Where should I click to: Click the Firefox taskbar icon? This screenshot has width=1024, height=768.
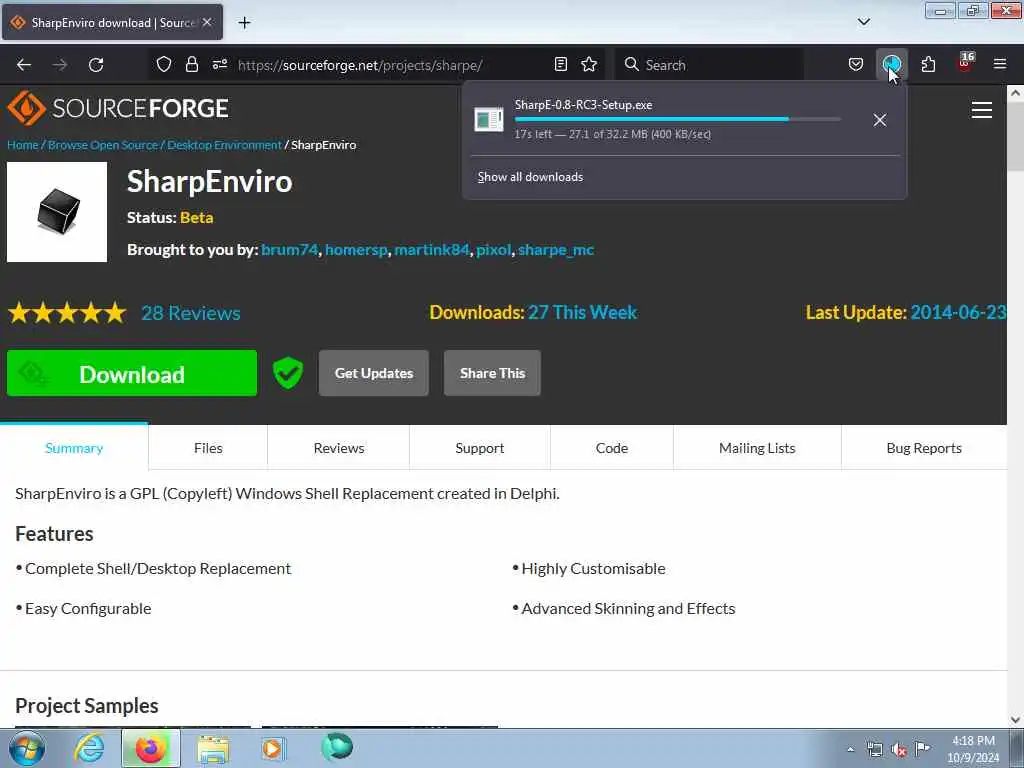(x=150, y=748)
